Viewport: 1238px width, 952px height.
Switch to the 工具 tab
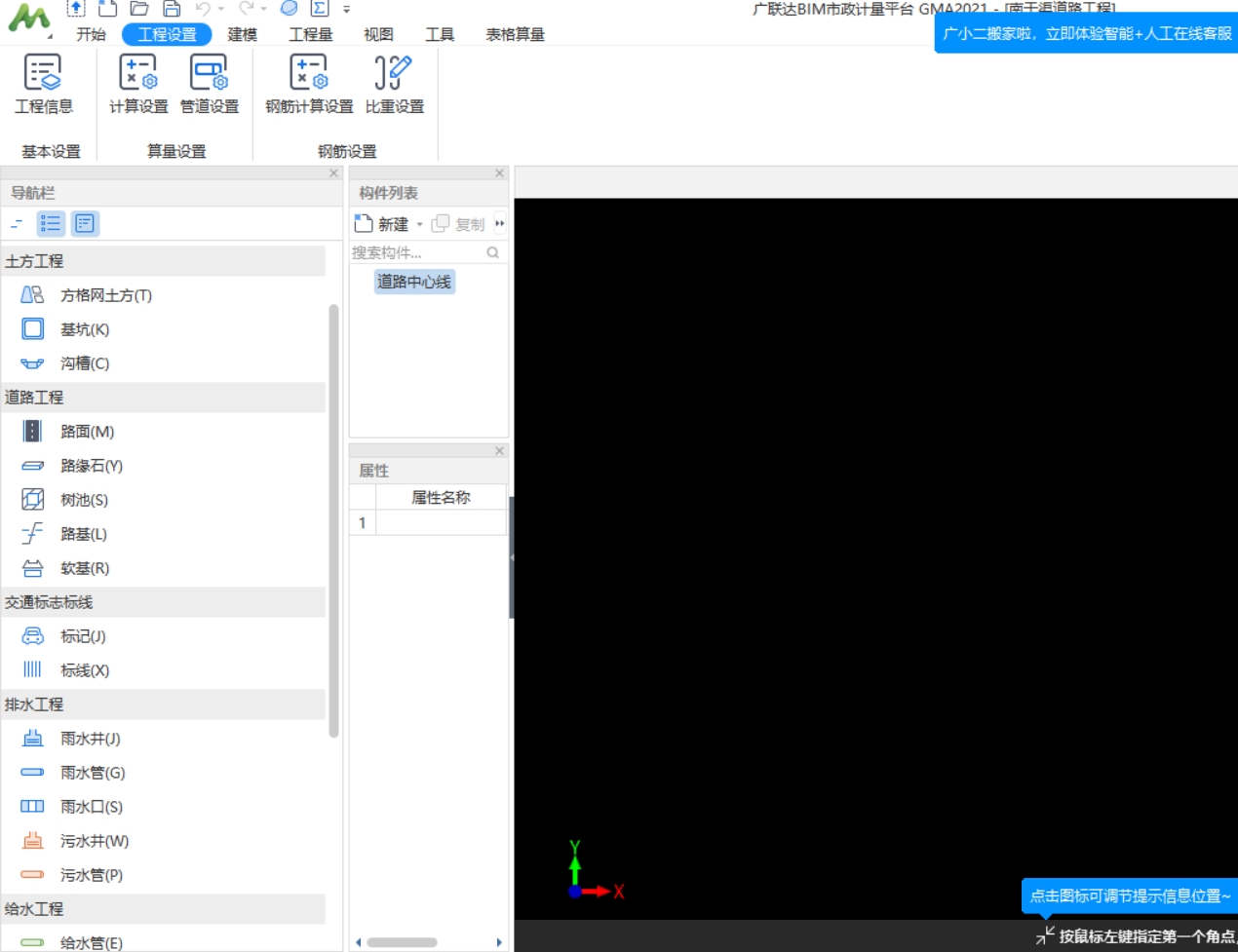(x=440, y=34)
